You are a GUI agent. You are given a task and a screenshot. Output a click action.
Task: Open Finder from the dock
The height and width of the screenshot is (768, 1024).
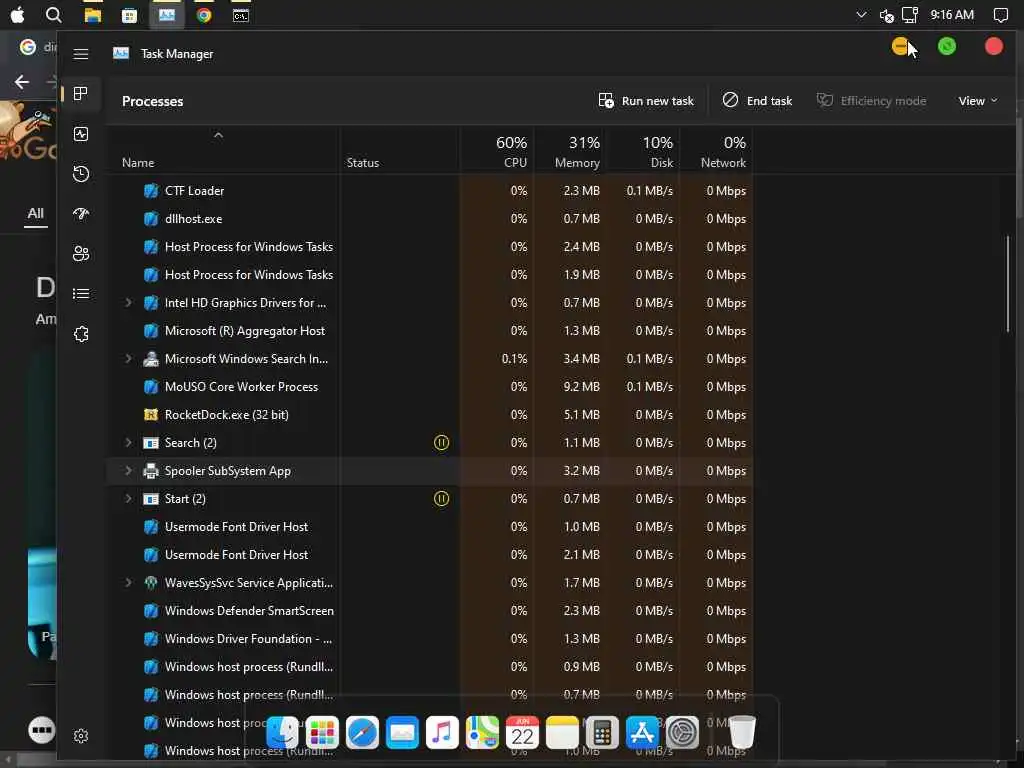point(283,732)
